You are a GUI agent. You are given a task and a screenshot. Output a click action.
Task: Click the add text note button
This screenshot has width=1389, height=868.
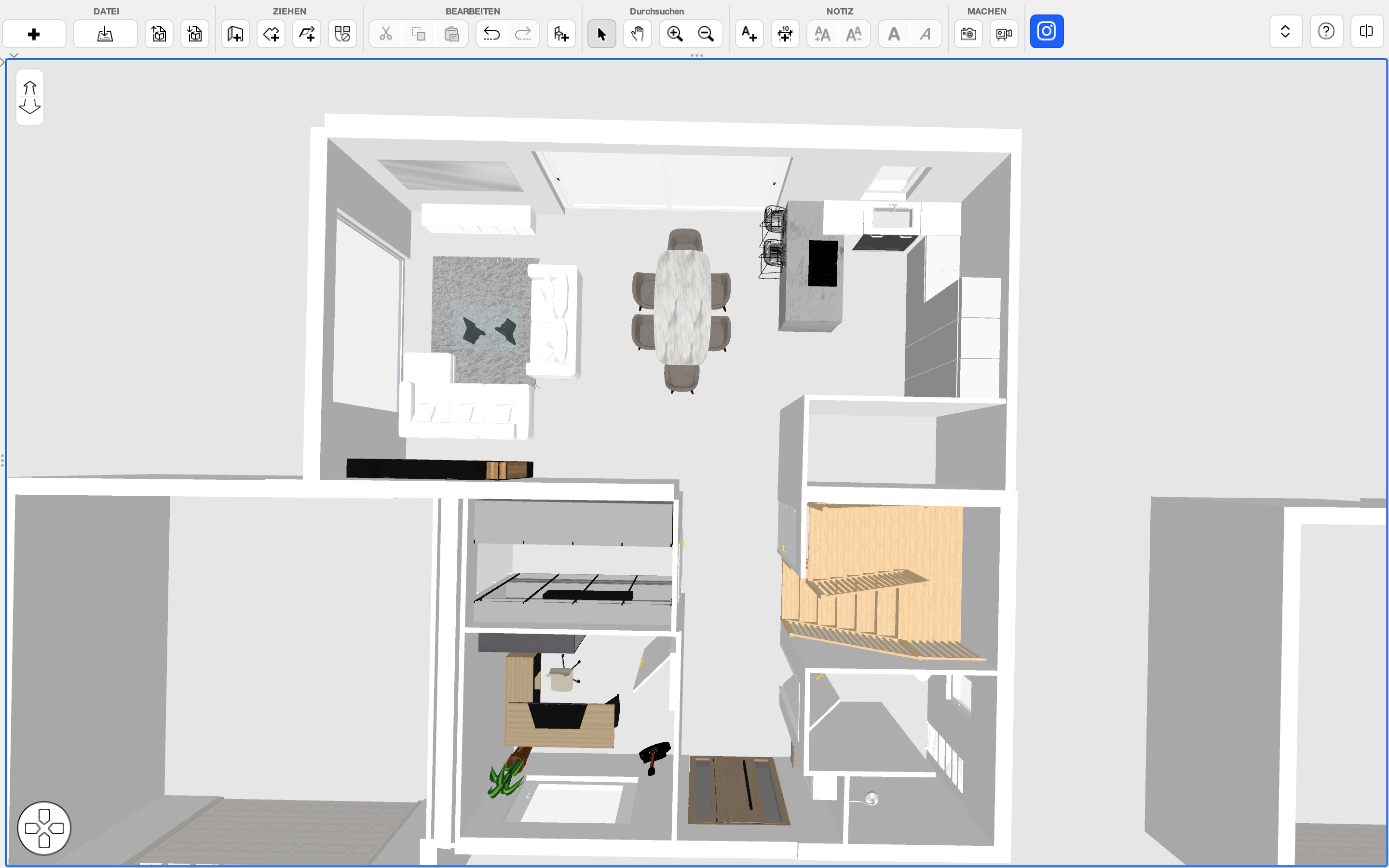coord(749,34)
